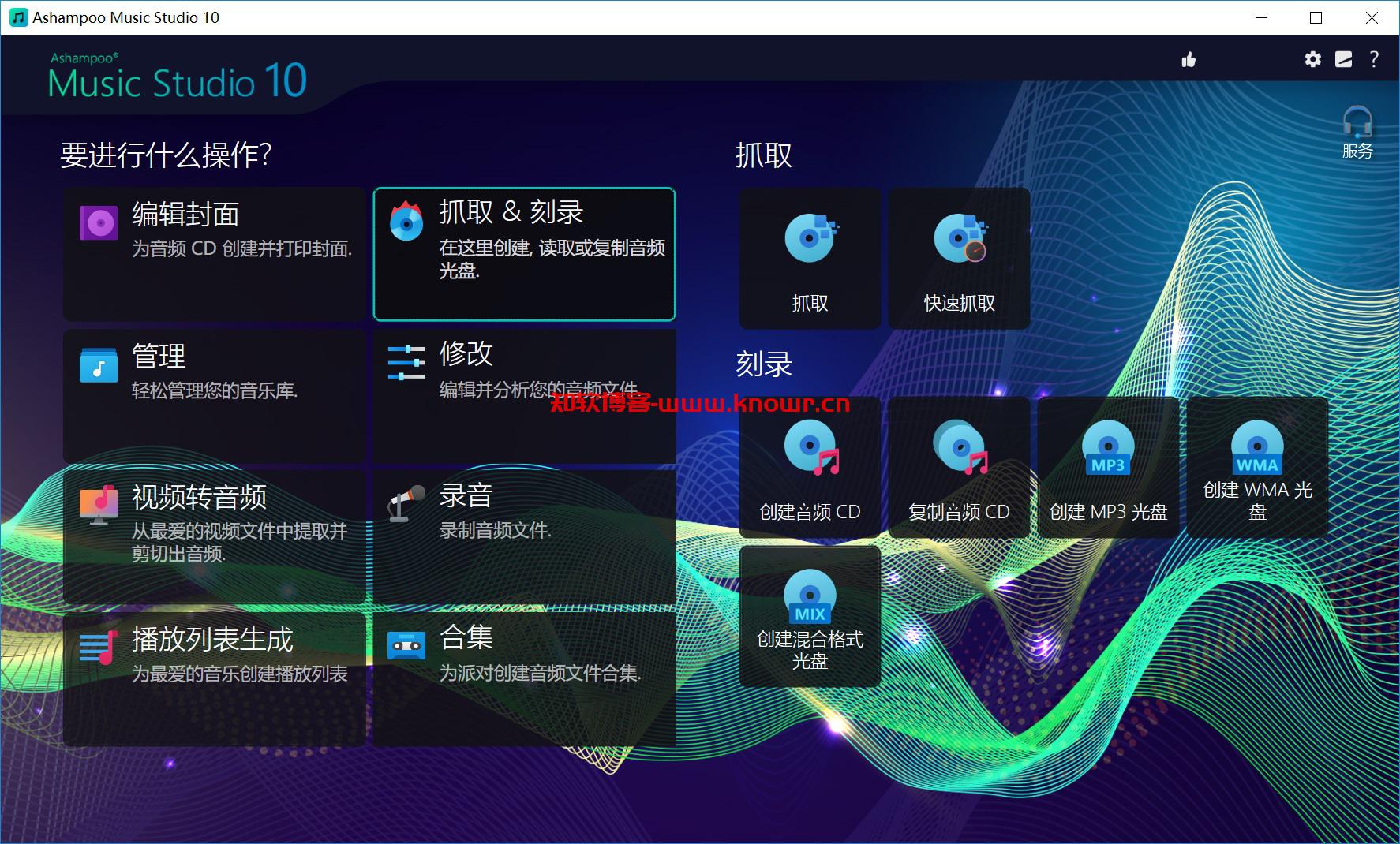Click the text 为派对创建音频文件合集.

tap(541, 673)
